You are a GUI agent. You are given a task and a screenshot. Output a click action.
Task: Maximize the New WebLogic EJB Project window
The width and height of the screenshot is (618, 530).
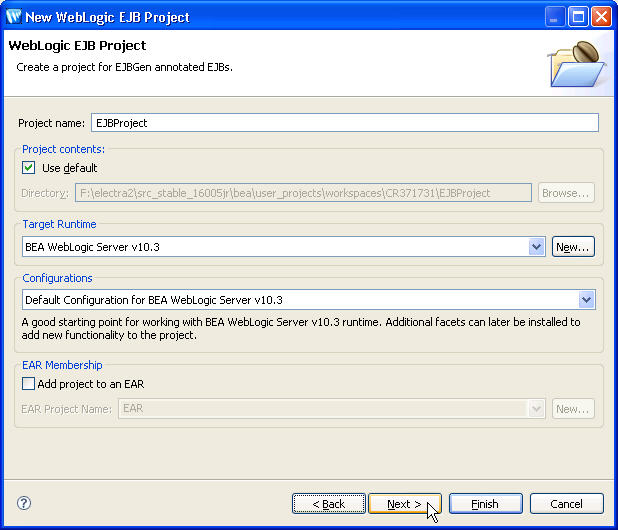tap(578, 17)
